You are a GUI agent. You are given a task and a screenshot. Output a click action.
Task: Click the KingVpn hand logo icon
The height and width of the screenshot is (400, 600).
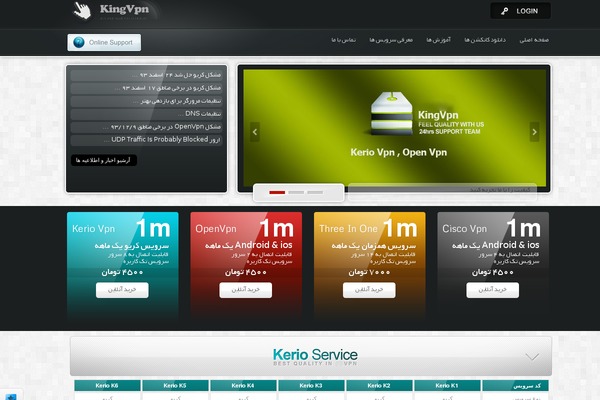pos(82,10)
